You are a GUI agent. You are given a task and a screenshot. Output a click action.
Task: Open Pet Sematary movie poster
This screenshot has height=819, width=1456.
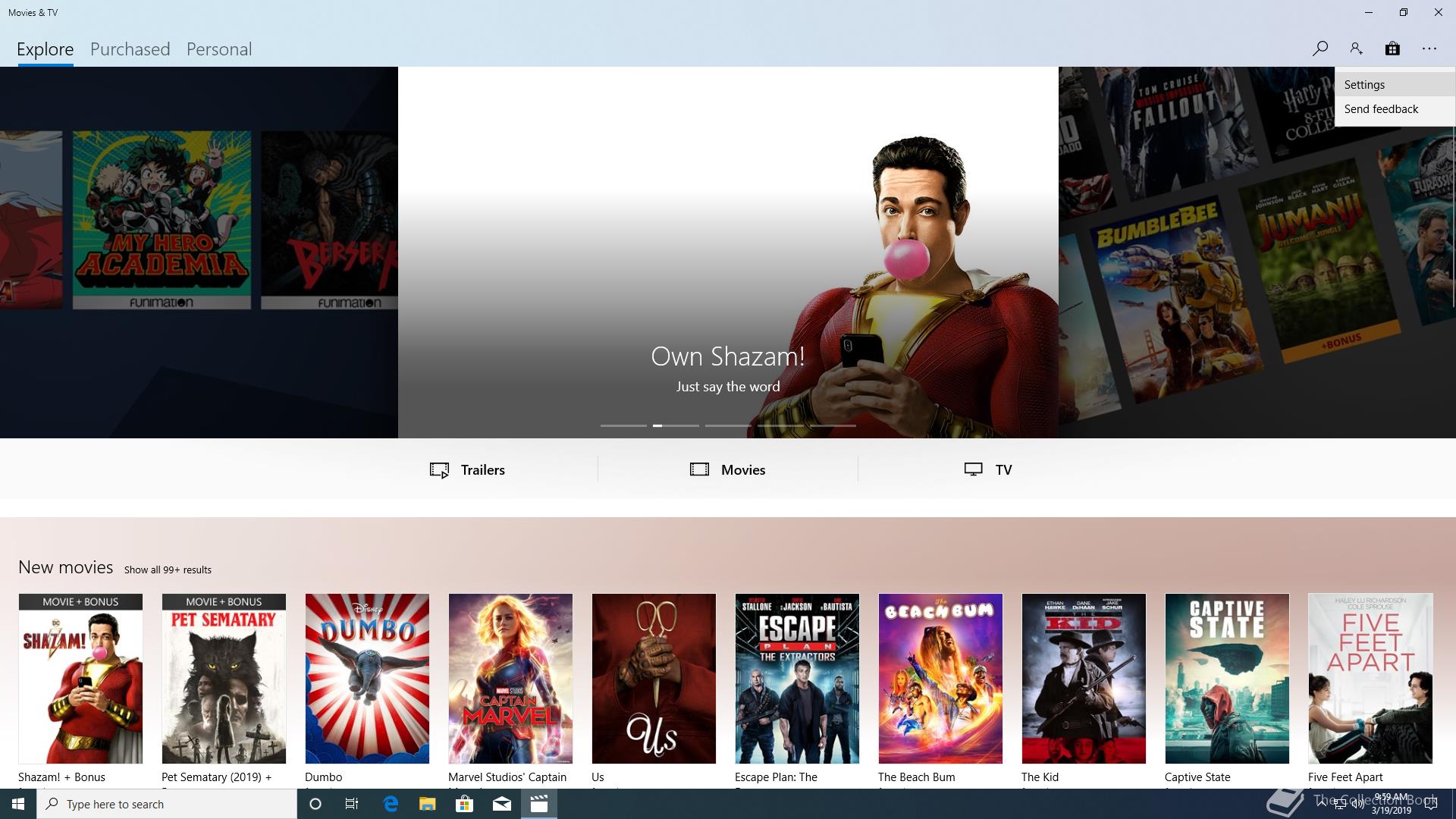[x=224, y=679]
